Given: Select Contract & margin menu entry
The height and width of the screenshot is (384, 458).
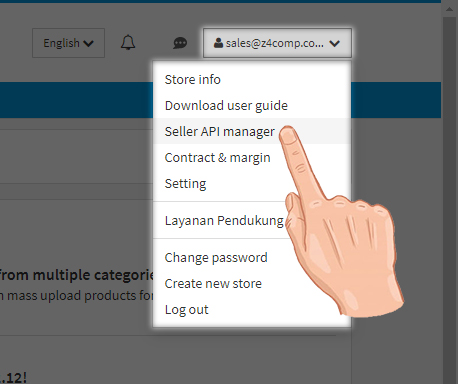Looking at the screenshot, I should [x=252, y=157].
